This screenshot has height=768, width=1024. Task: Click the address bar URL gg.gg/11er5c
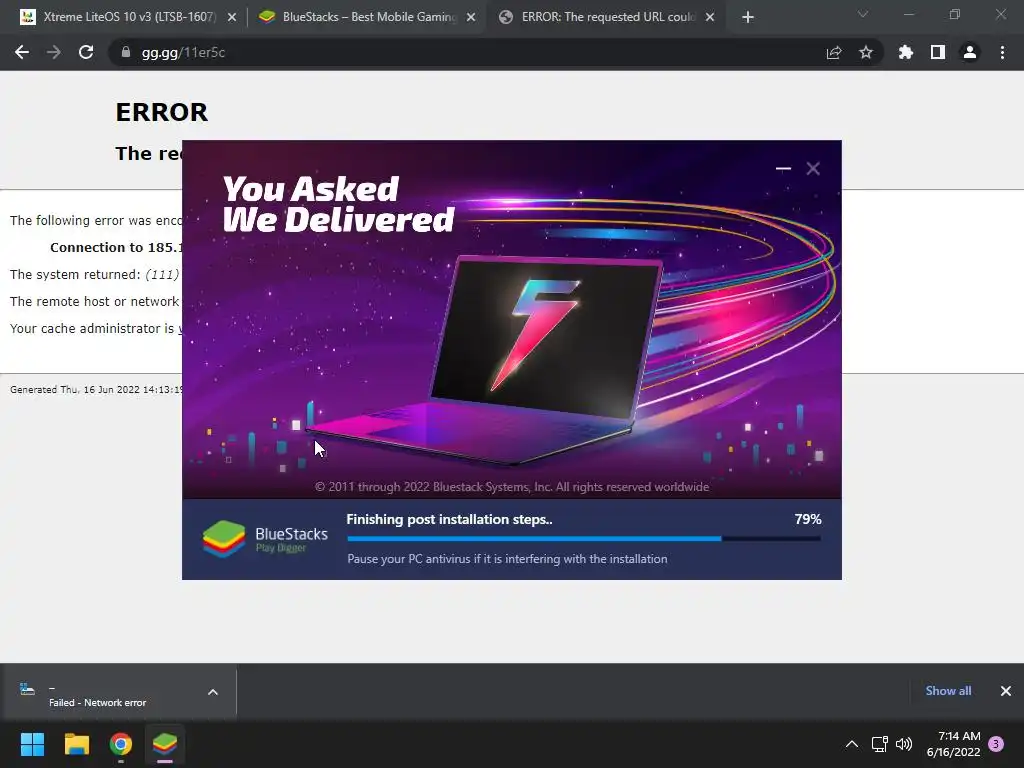184,52
